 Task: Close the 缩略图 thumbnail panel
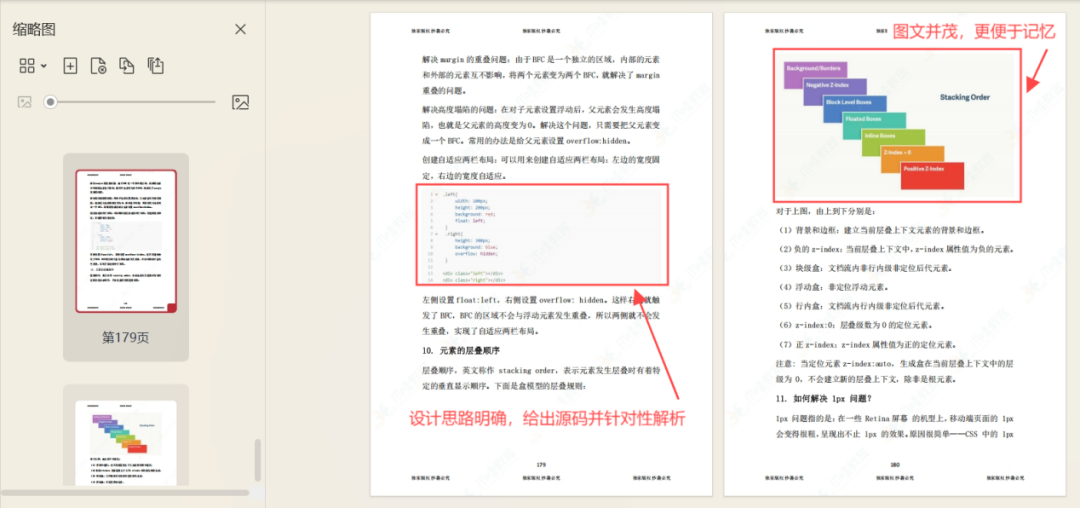(240, 29)
